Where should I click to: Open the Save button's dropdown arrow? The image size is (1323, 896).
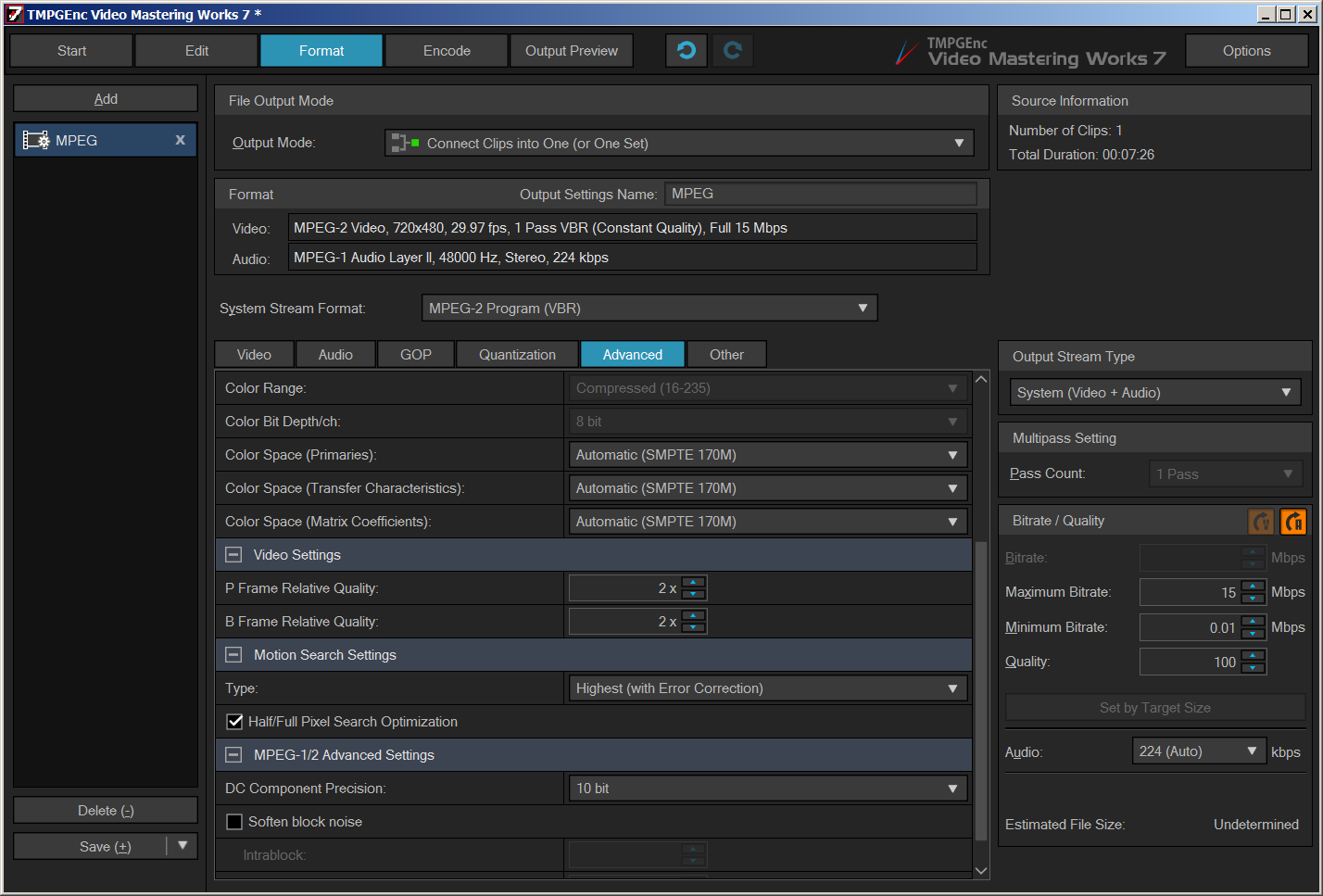point(183,846)
